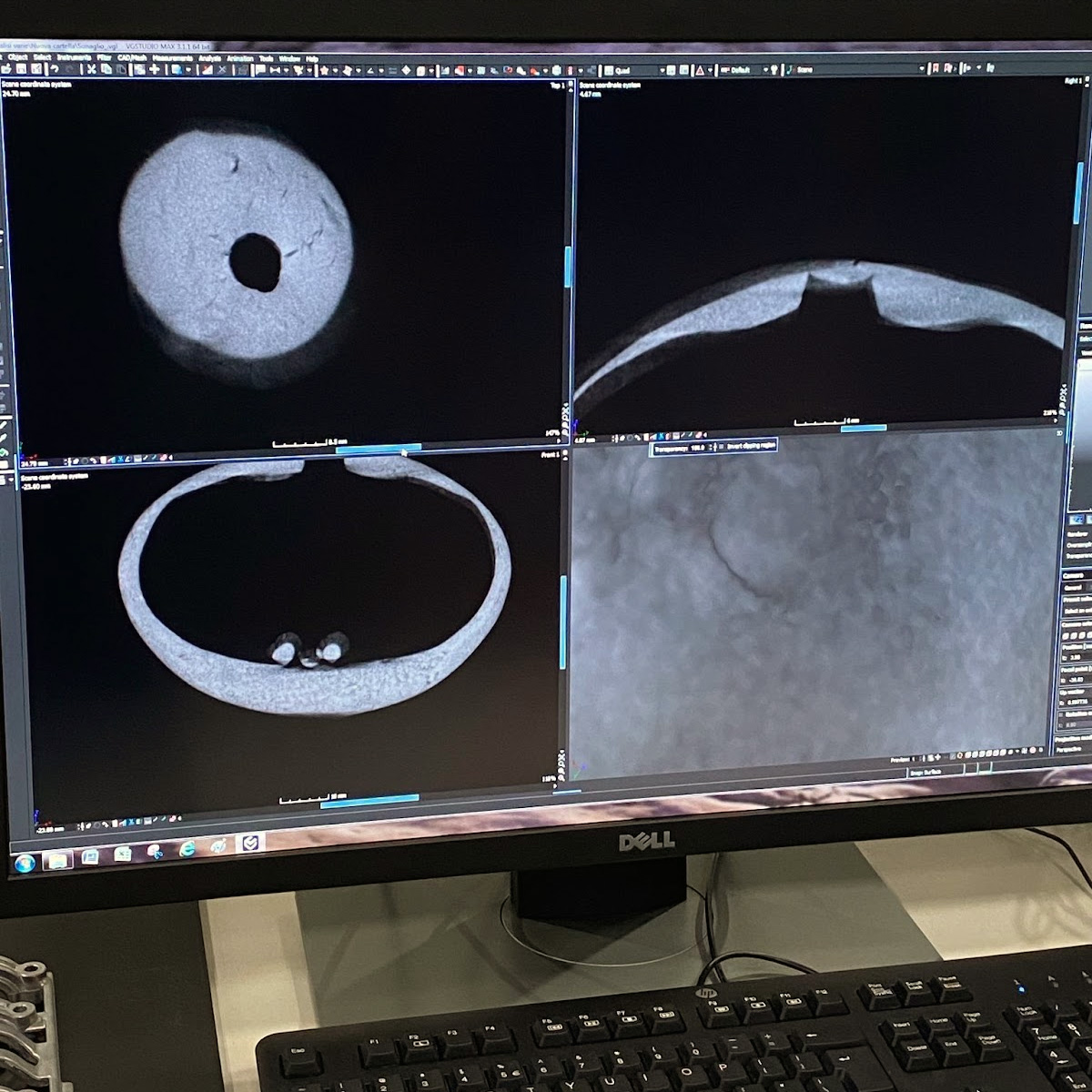Click the annotation speech-bubble icon
The height and width of the screenshot is (1092, 1092).
260,69
